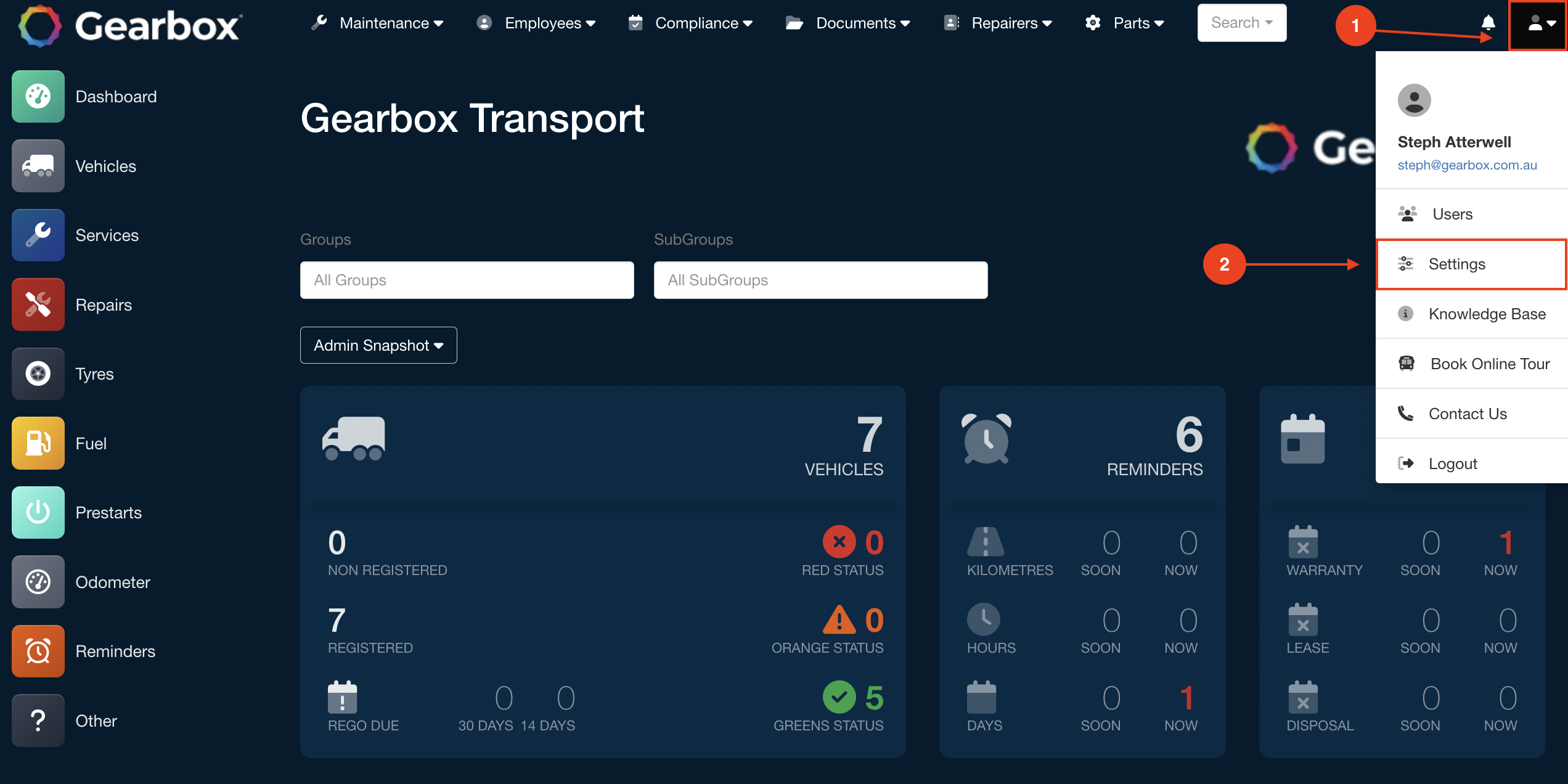Image resolution: width=1568 pixels, height=784 pixels.
Task: Click the Kilometres road icon
Action: point(986,542)
